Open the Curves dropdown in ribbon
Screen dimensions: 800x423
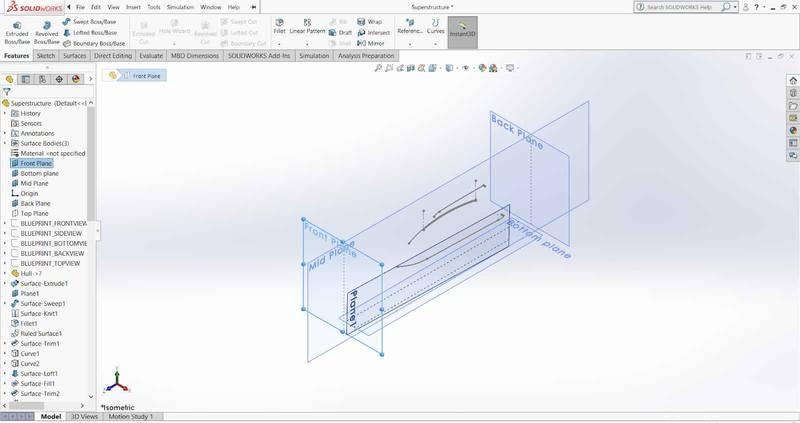[436, 29]
